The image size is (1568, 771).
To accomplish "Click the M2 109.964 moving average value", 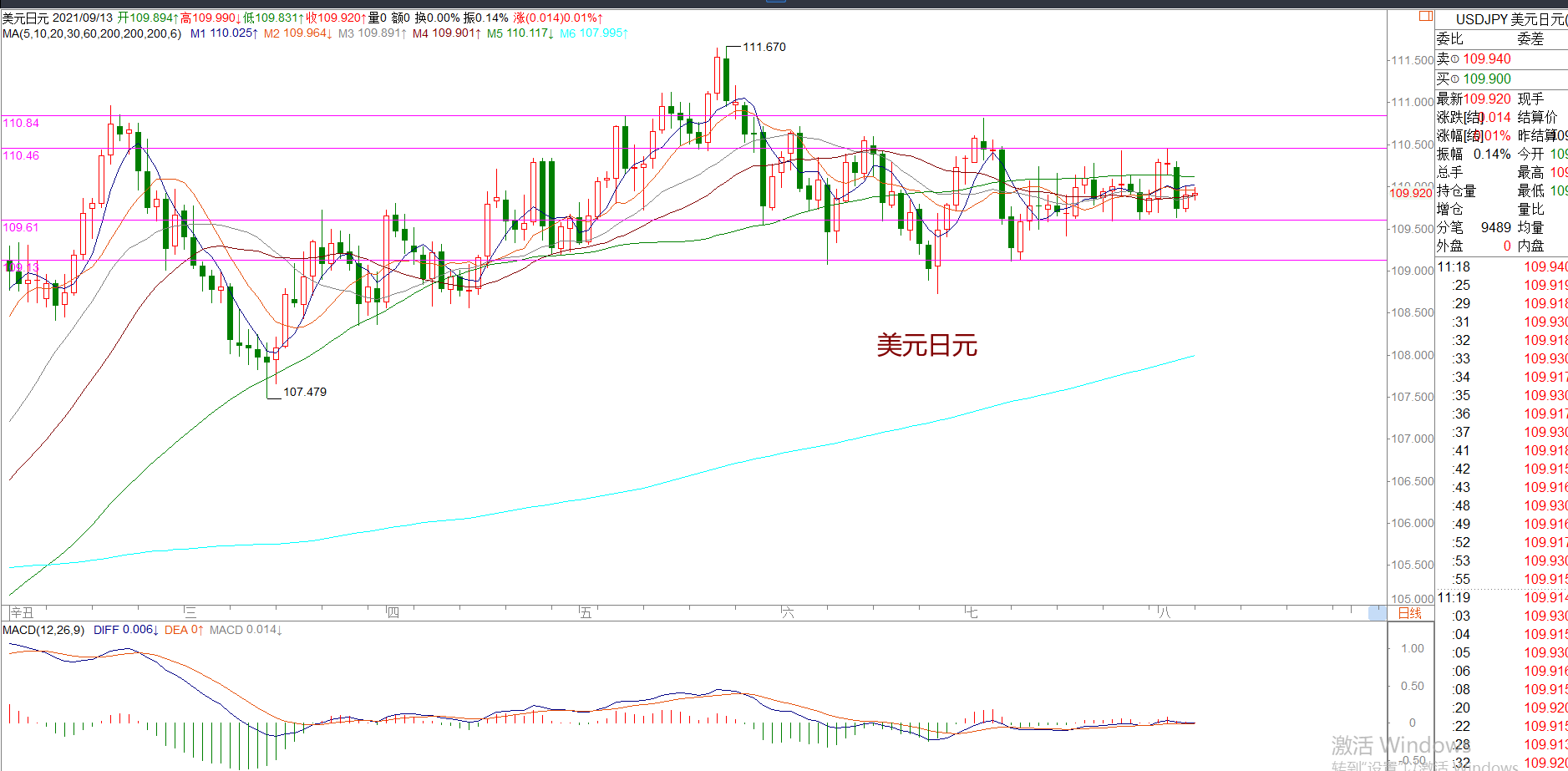I will point(298,33).
